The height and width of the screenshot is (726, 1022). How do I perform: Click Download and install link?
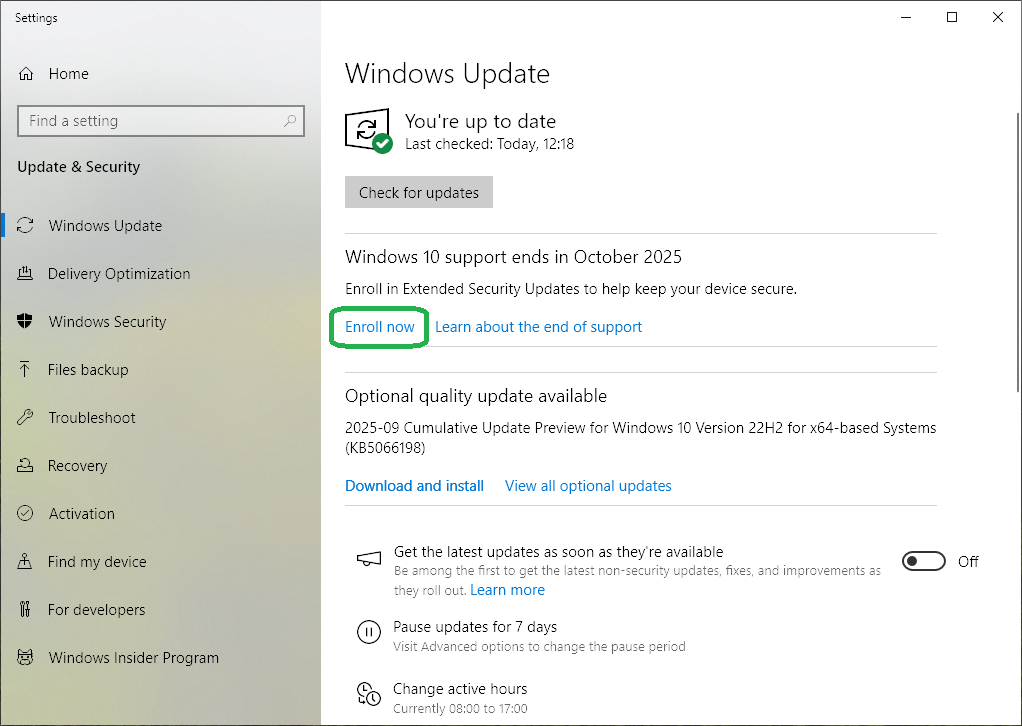(414, 486)
